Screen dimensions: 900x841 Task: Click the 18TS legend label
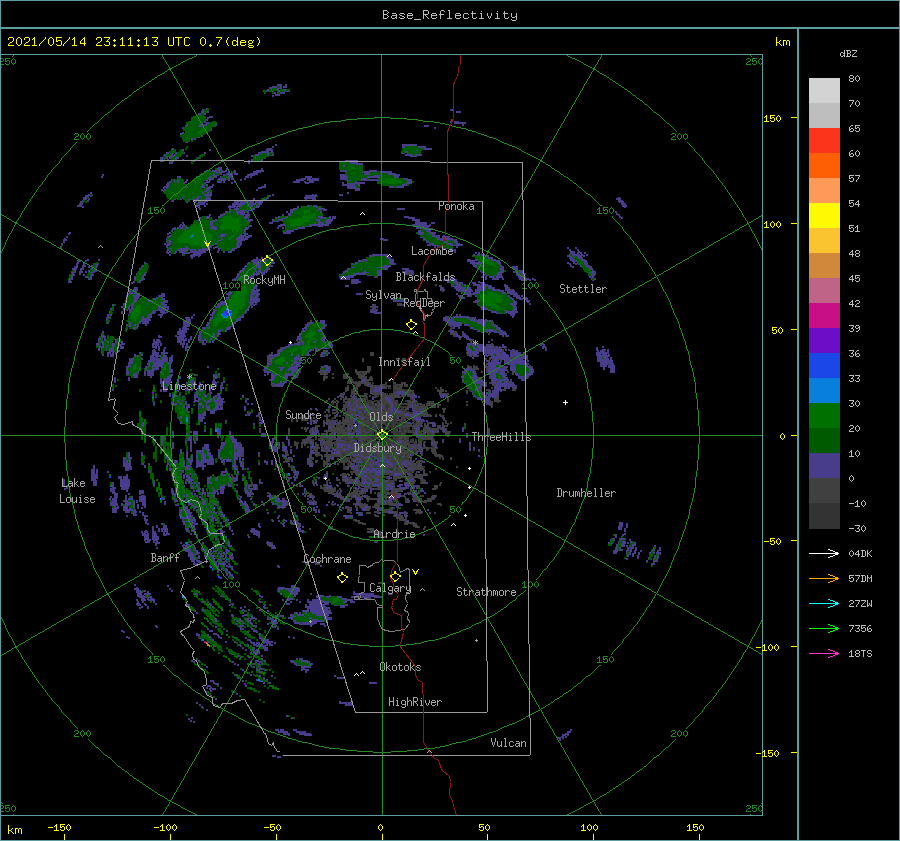860,653
